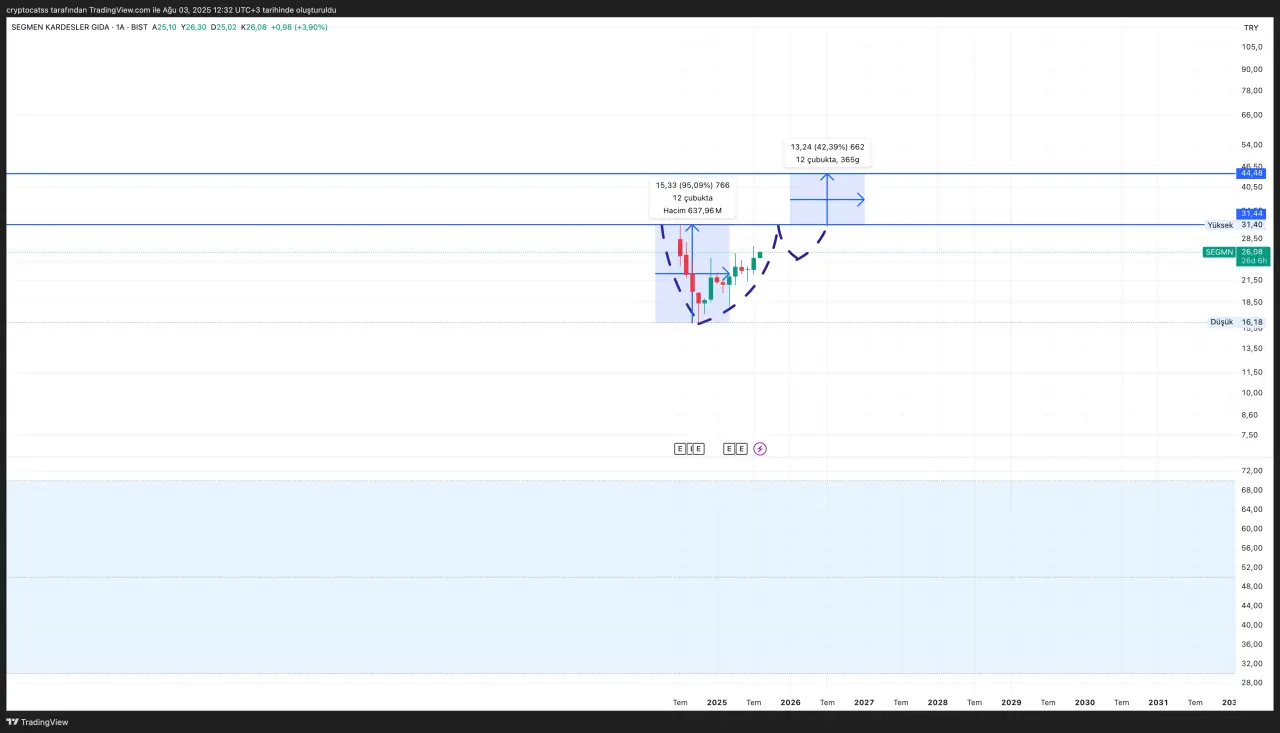Select the upper blue horizontal line

coord(400,174)
